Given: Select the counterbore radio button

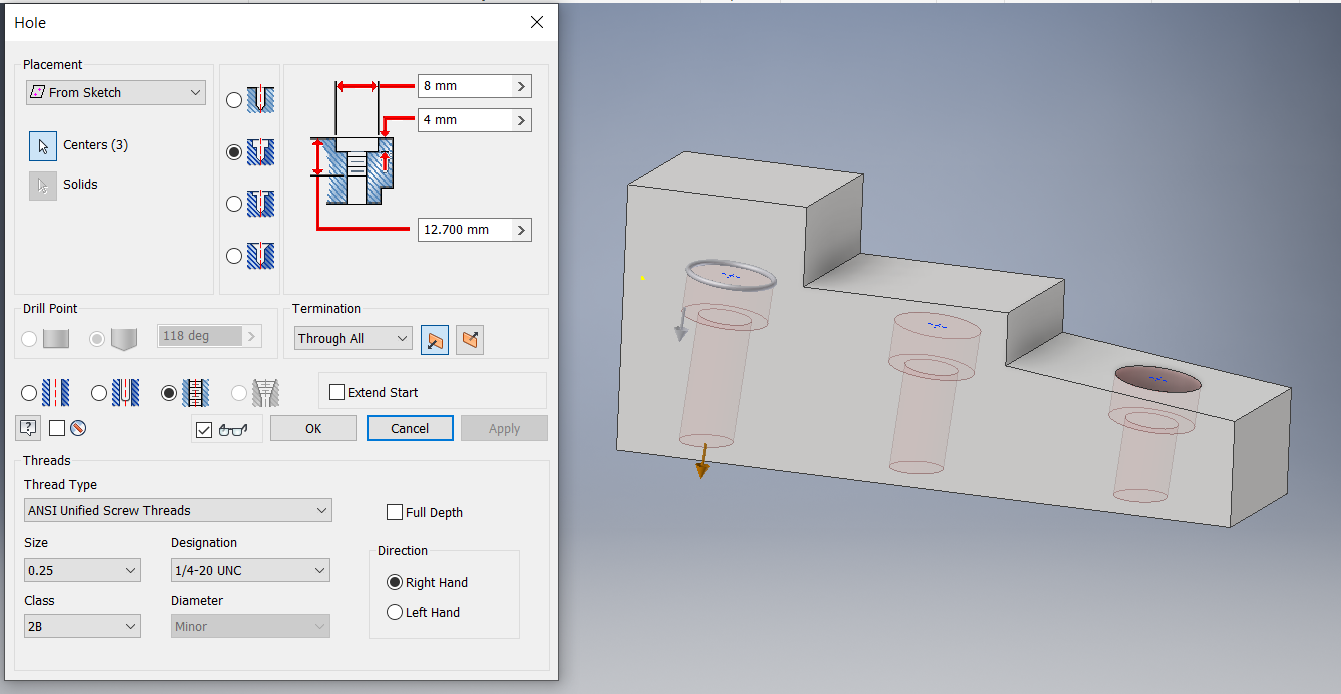Looking at the screenshot, I should pyautogui.click(x=234, y=152).
